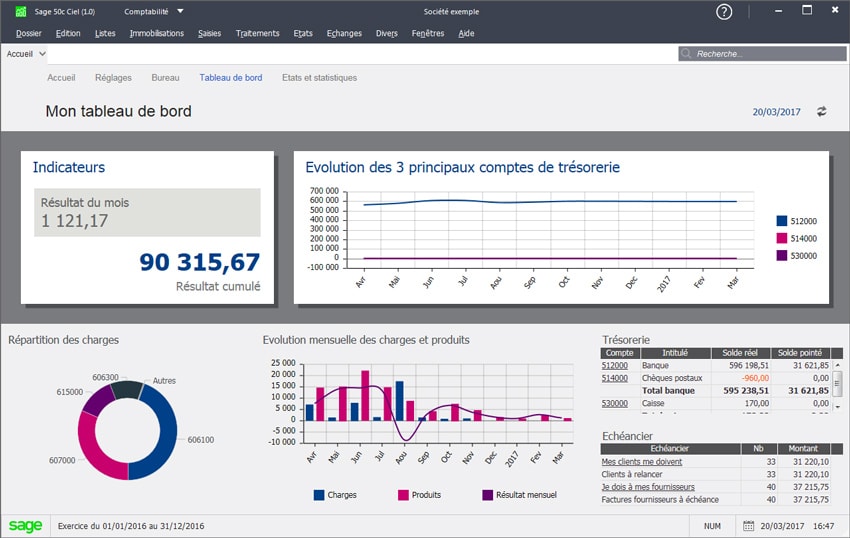
Task: Click the Produits legend swatch
Action: [403, 495]
